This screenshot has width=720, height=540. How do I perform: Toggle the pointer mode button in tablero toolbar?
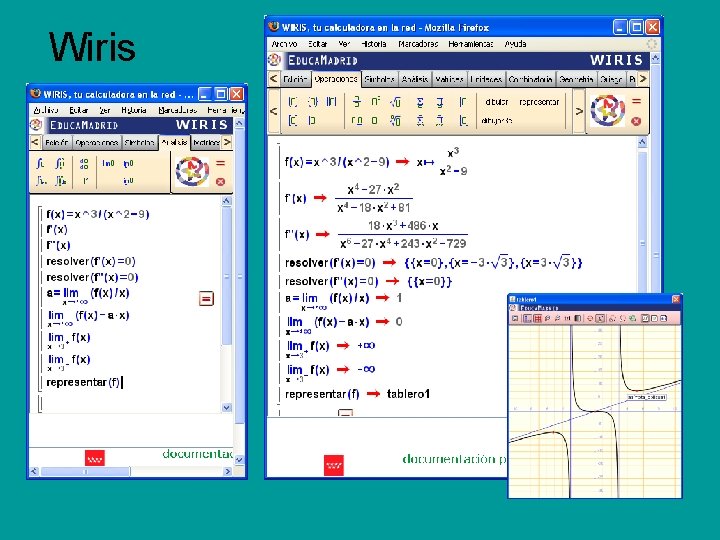point(600,318)
